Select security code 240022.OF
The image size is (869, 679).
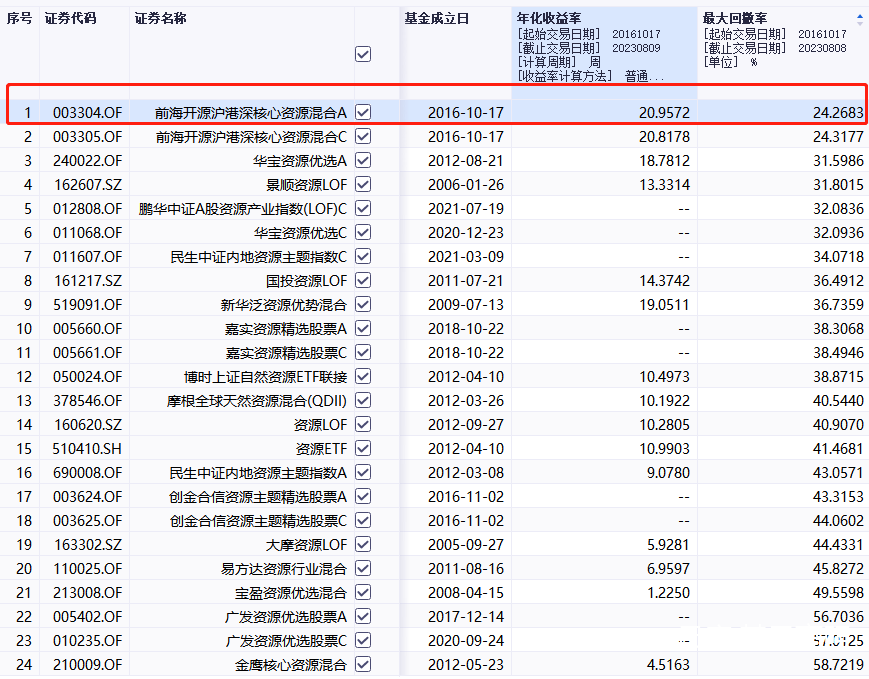(x=88, y=161)
